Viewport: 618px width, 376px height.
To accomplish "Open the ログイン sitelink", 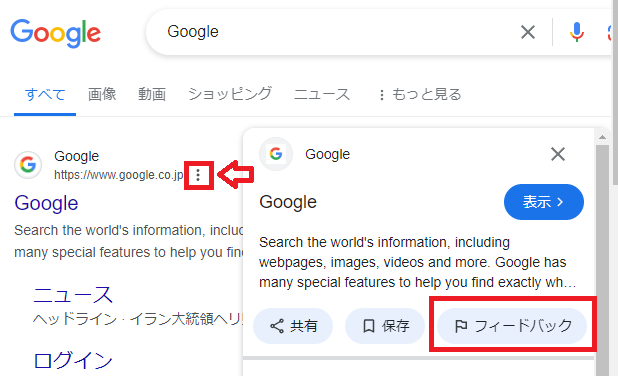I will [73, 360].
